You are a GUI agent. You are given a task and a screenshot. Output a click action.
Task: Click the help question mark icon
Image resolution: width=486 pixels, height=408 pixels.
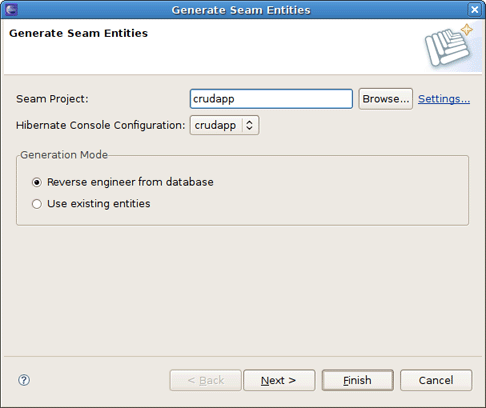(24, 380)
